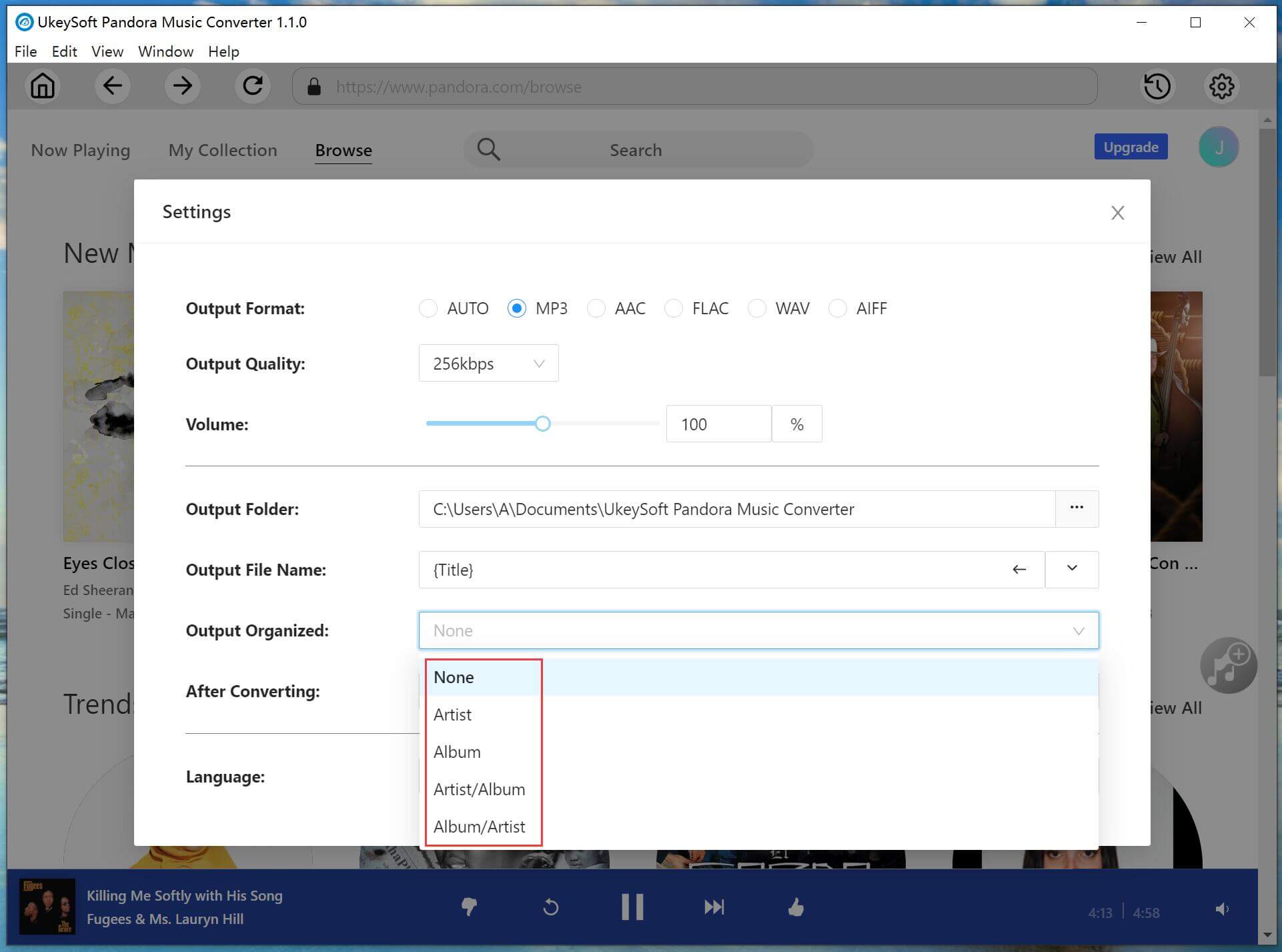The height and width of the screenshot is (952, 1282).
Task: Click View All for new music
Action: pos(1176,257)
